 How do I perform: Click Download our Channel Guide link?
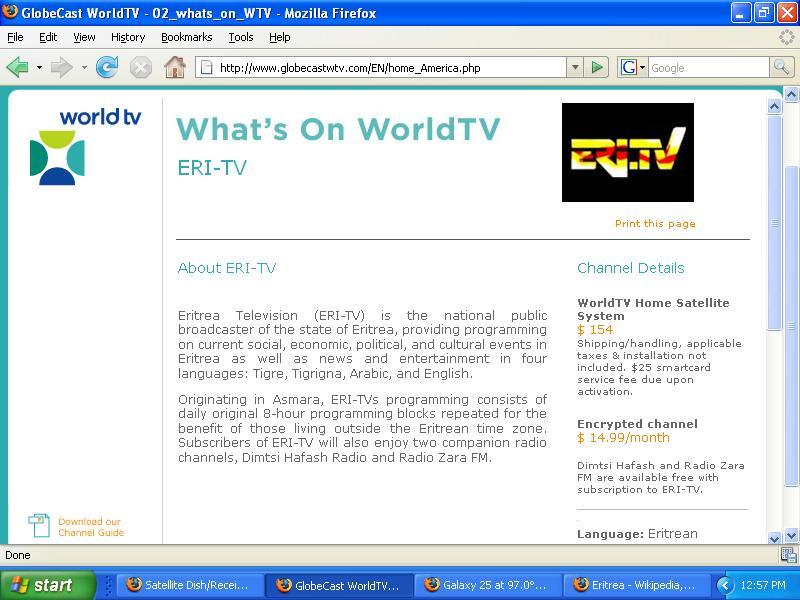[x=91, y=527]
